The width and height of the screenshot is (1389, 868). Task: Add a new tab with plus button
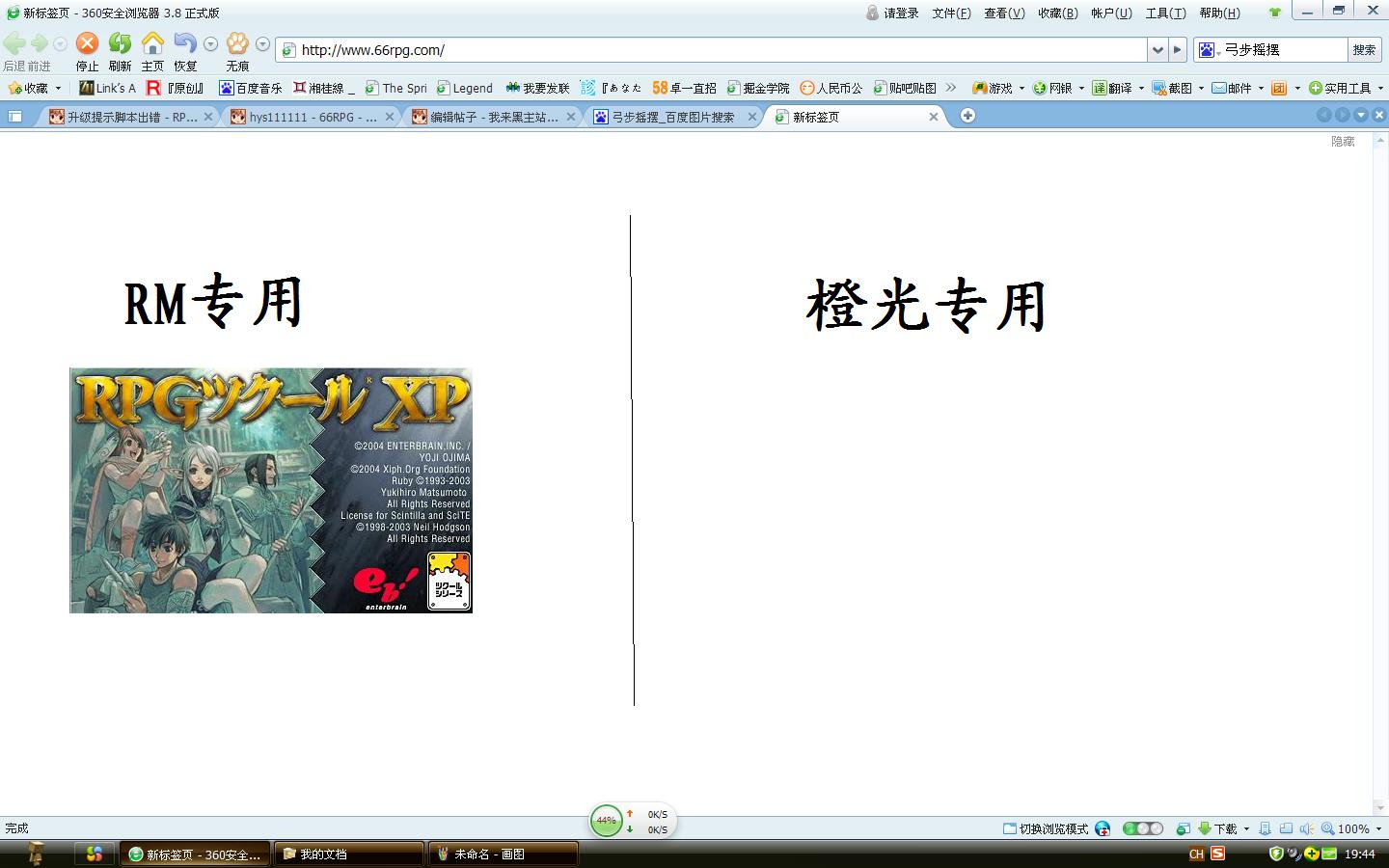967,116
